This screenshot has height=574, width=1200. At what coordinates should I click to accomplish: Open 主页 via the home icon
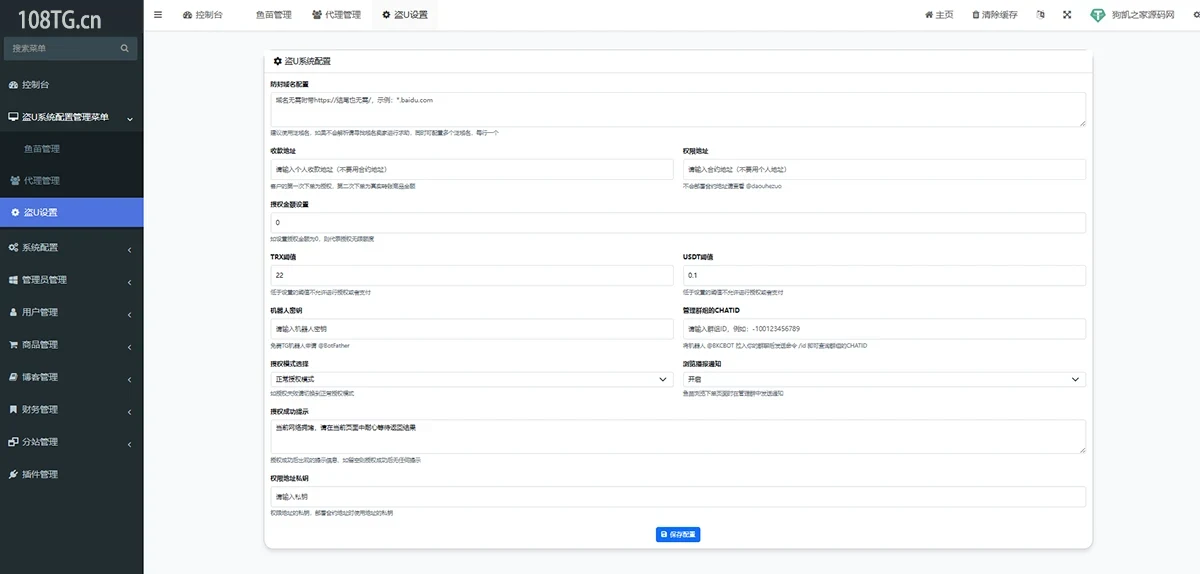(929, 15)
